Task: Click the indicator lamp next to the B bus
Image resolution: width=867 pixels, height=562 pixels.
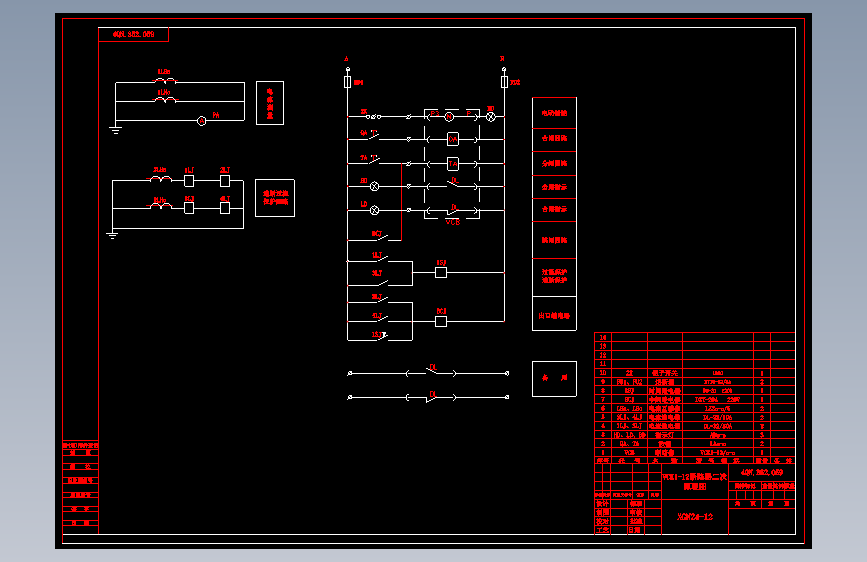Action: pos(491,116)
